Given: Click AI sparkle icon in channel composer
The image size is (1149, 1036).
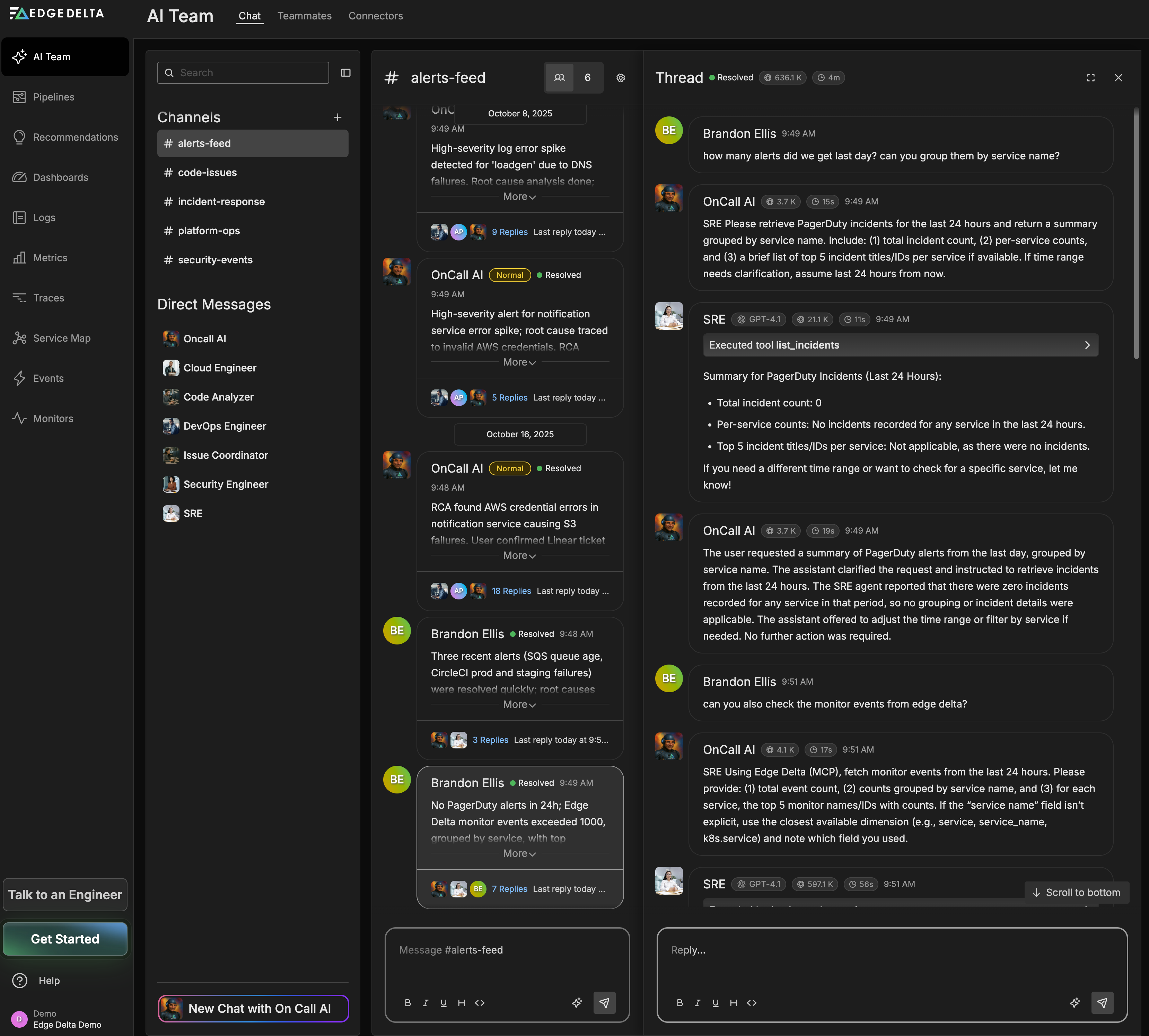Looking at the screenshot, I should point(577,1002).
